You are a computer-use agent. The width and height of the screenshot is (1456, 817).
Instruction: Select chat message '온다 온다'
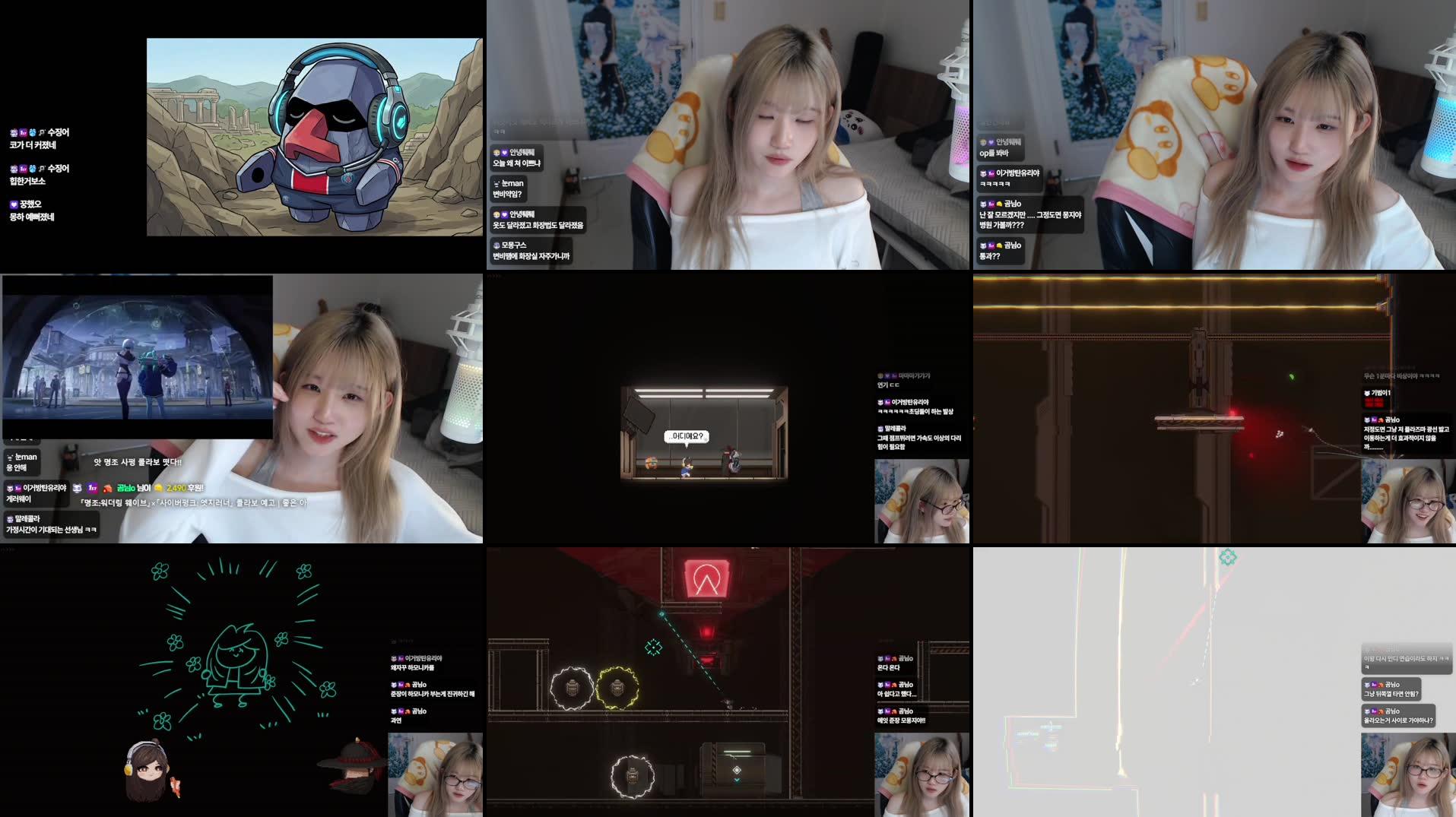[889, 668]
